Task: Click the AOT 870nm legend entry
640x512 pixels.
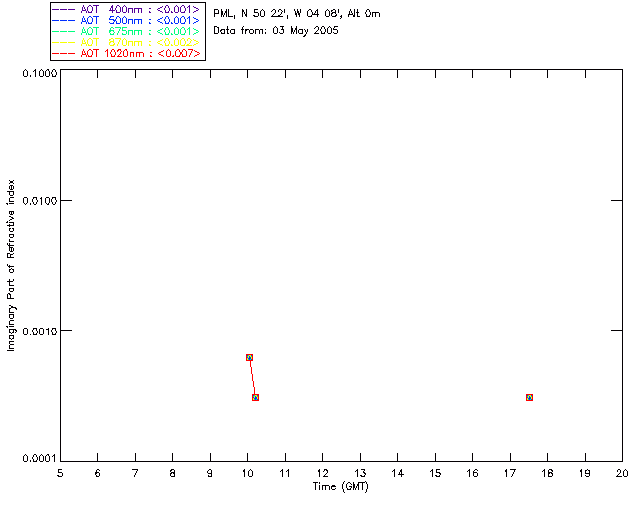Action: [126, 42]
